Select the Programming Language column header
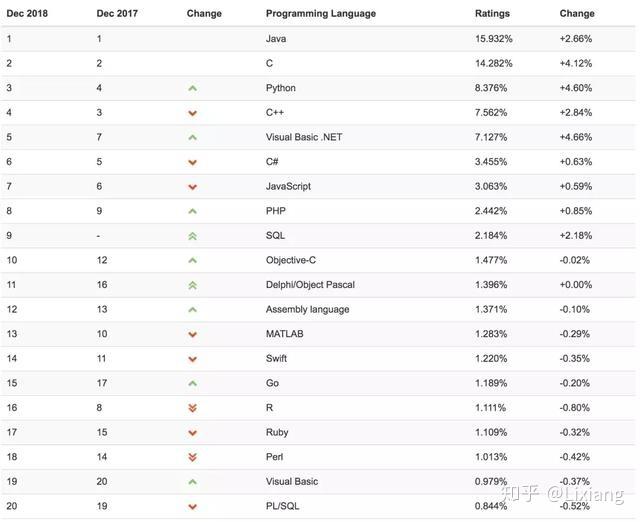The width and height of the screenshot is (640, 522). coord(321,13)
